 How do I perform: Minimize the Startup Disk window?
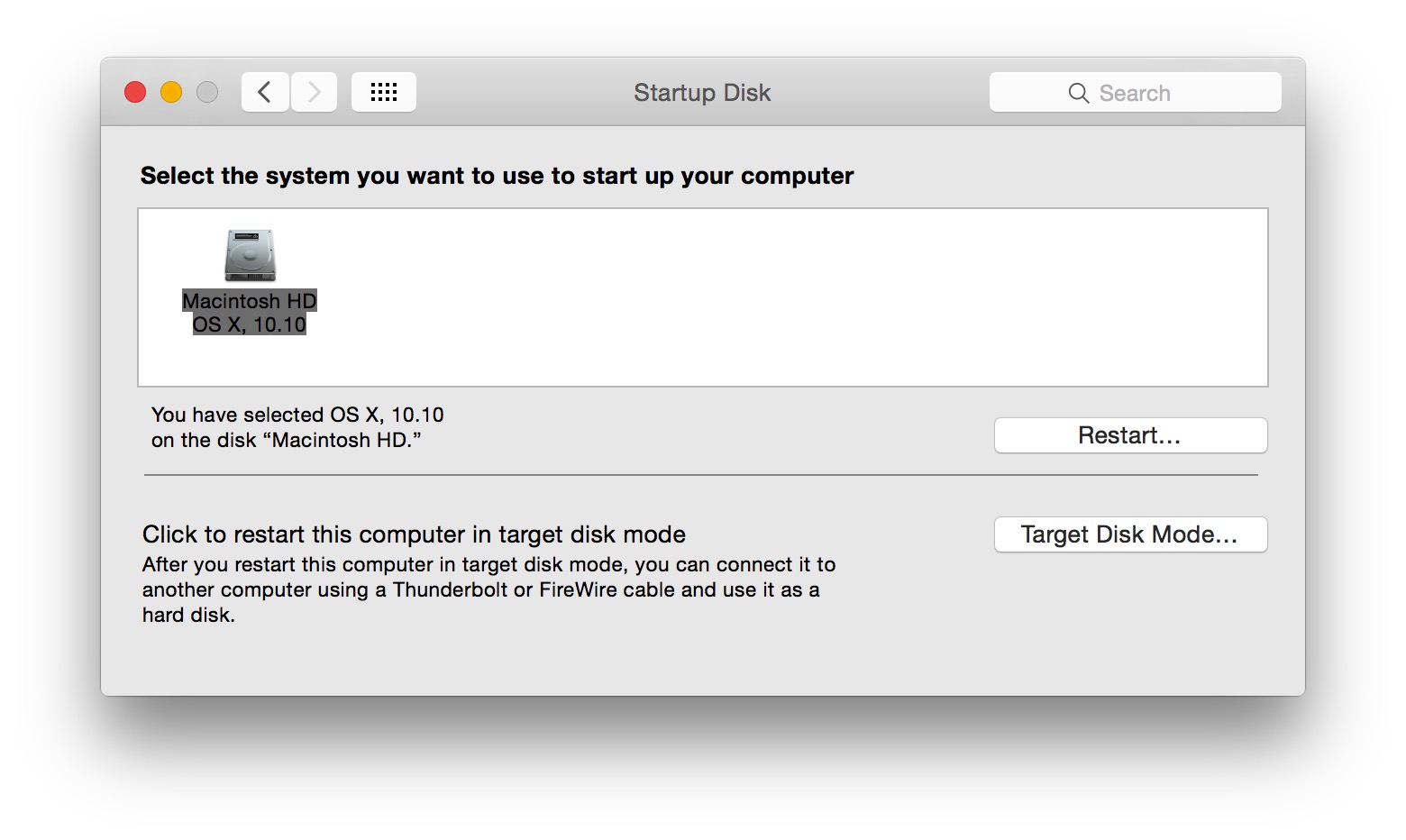coord(170,91)
